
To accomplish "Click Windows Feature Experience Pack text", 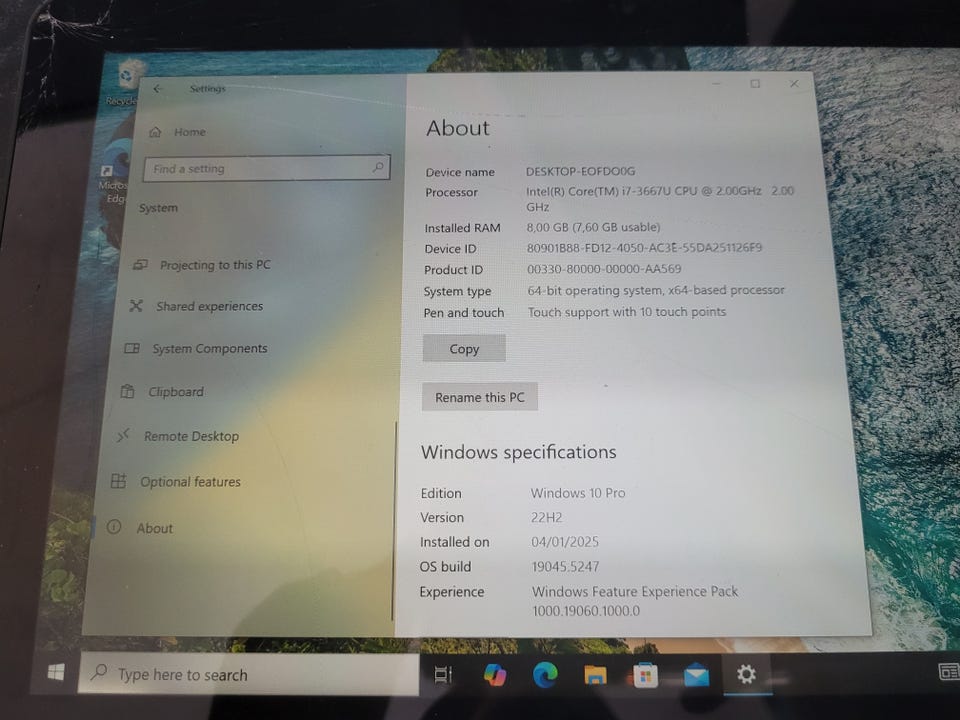I will coord(635,591).
